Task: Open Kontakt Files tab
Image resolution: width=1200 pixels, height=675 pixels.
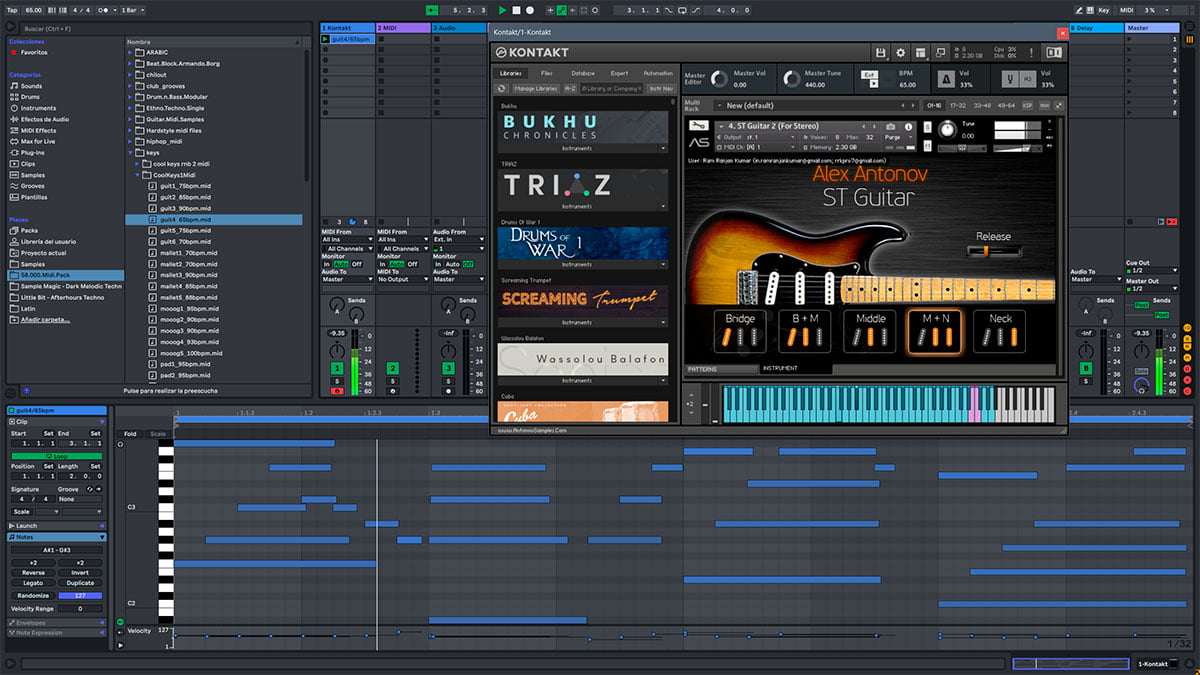Action: [547, 73]
